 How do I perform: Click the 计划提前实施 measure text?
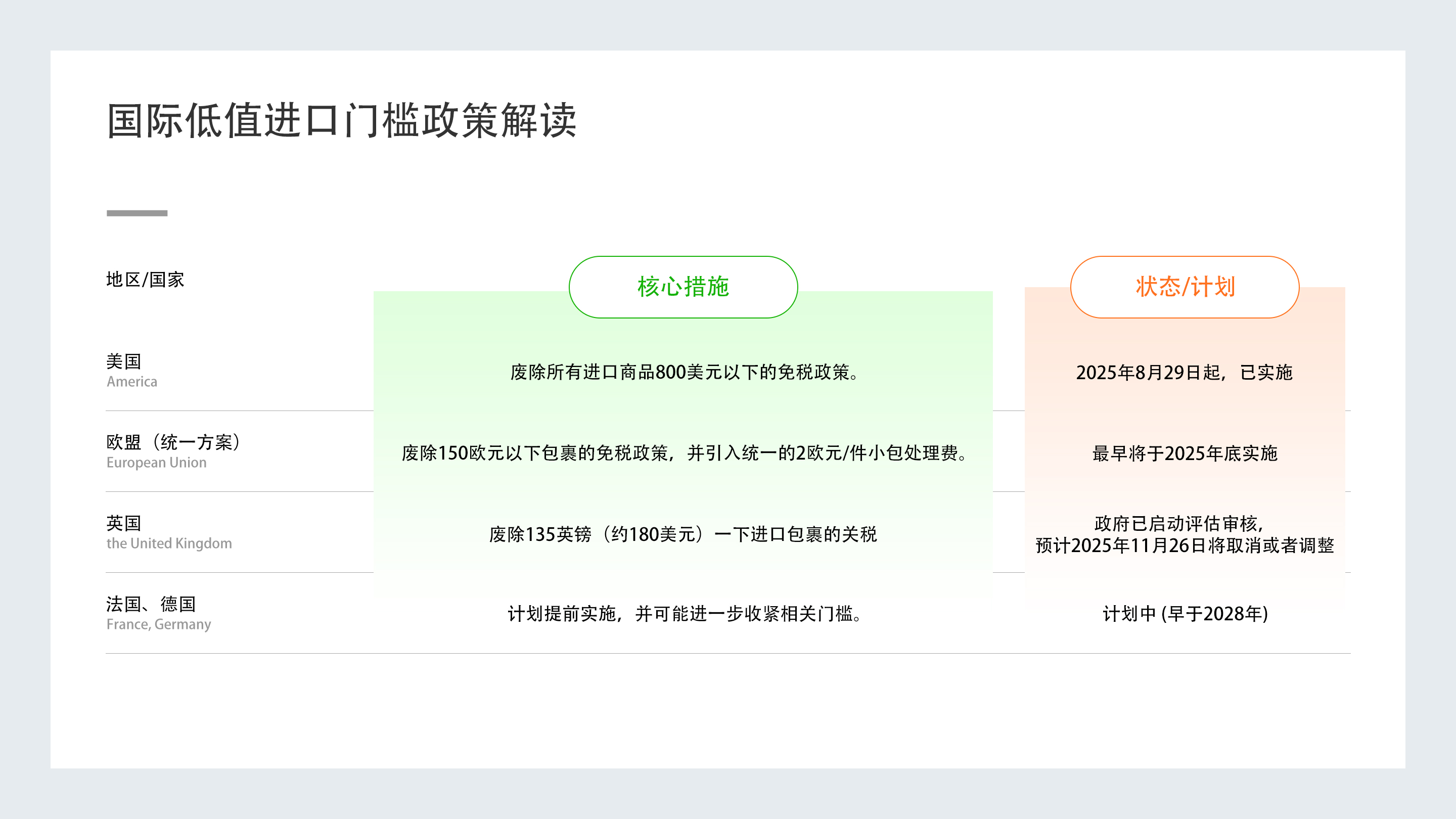point(684,613)
